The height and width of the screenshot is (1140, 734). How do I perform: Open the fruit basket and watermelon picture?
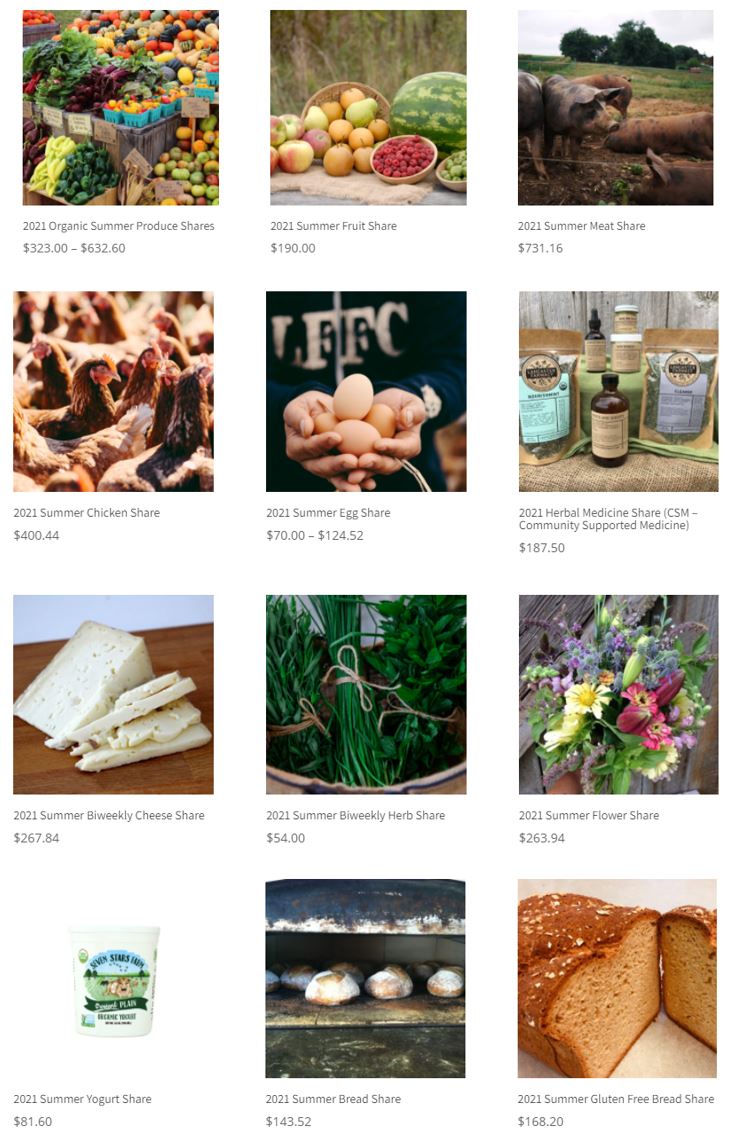tap(368, 108)
